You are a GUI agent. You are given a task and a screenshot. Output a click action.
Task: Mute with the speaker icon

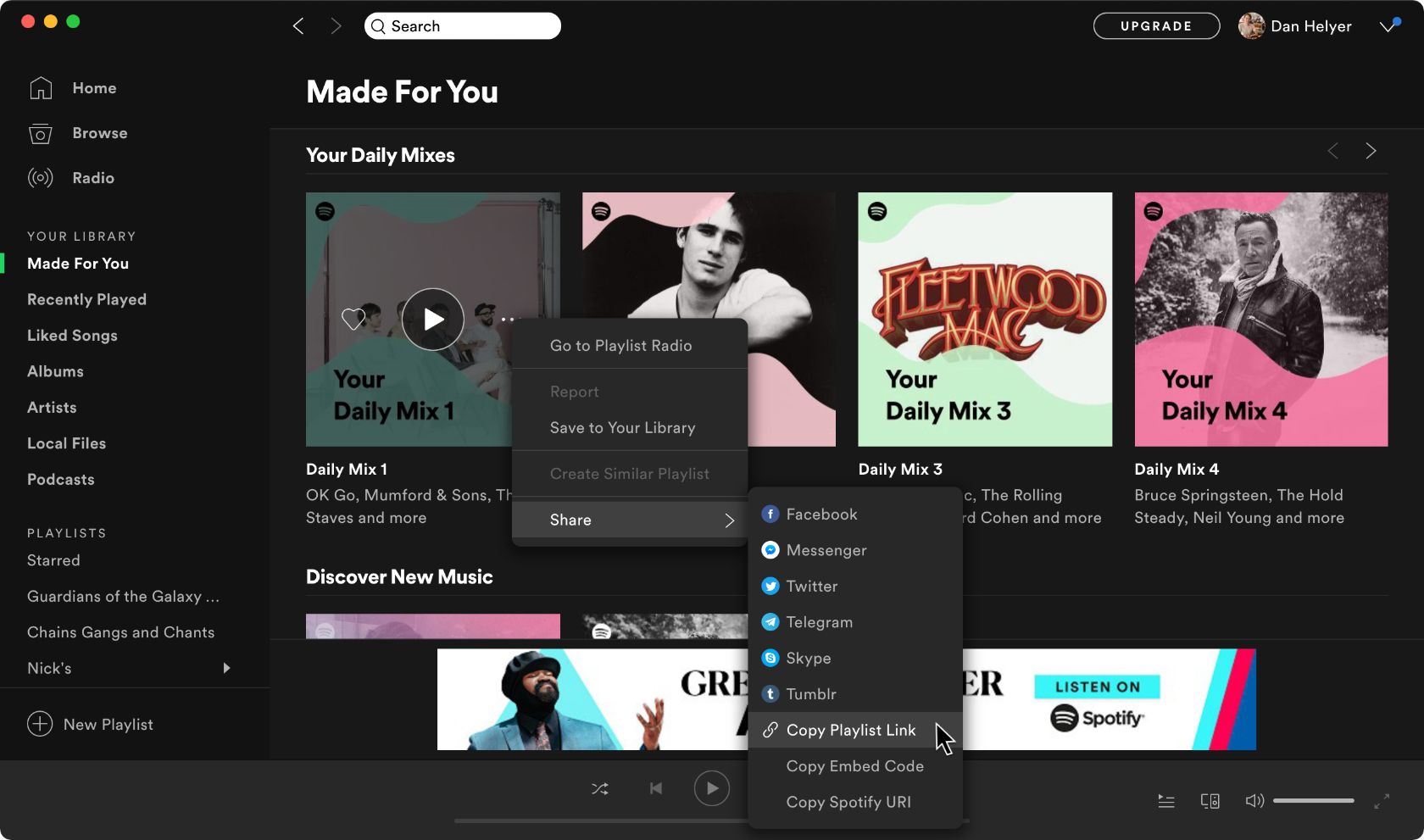pyautogui.click(x=1254, y=801)
